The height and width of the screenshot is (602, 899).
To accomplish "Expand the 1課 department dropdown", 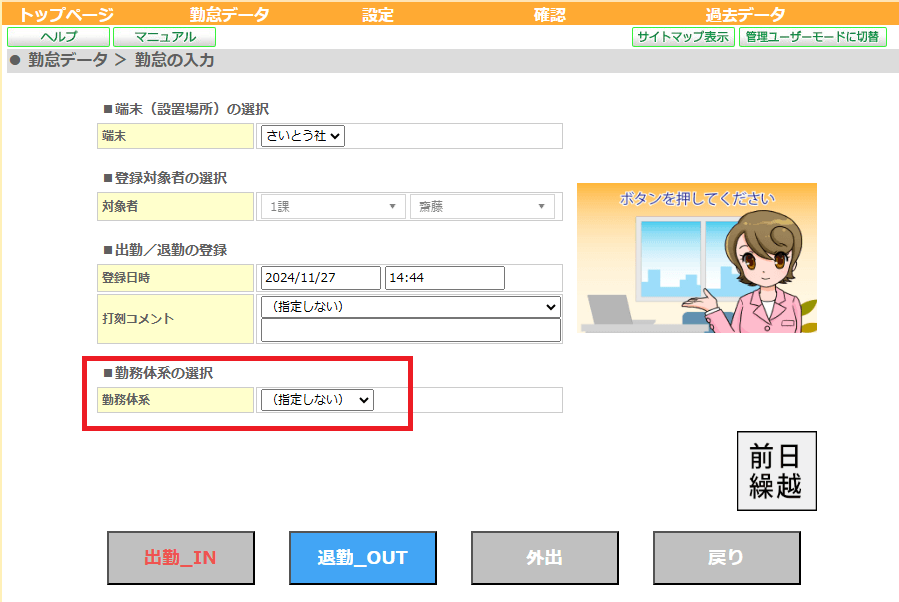I will point(333,206).
